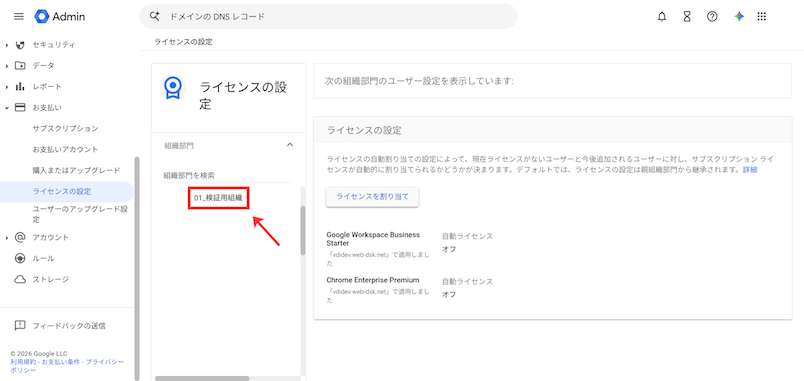The height and width of the screenshot is (381, 804).
Task: Click the license ribbon badge icon
Action: click(x=172, y=88)
